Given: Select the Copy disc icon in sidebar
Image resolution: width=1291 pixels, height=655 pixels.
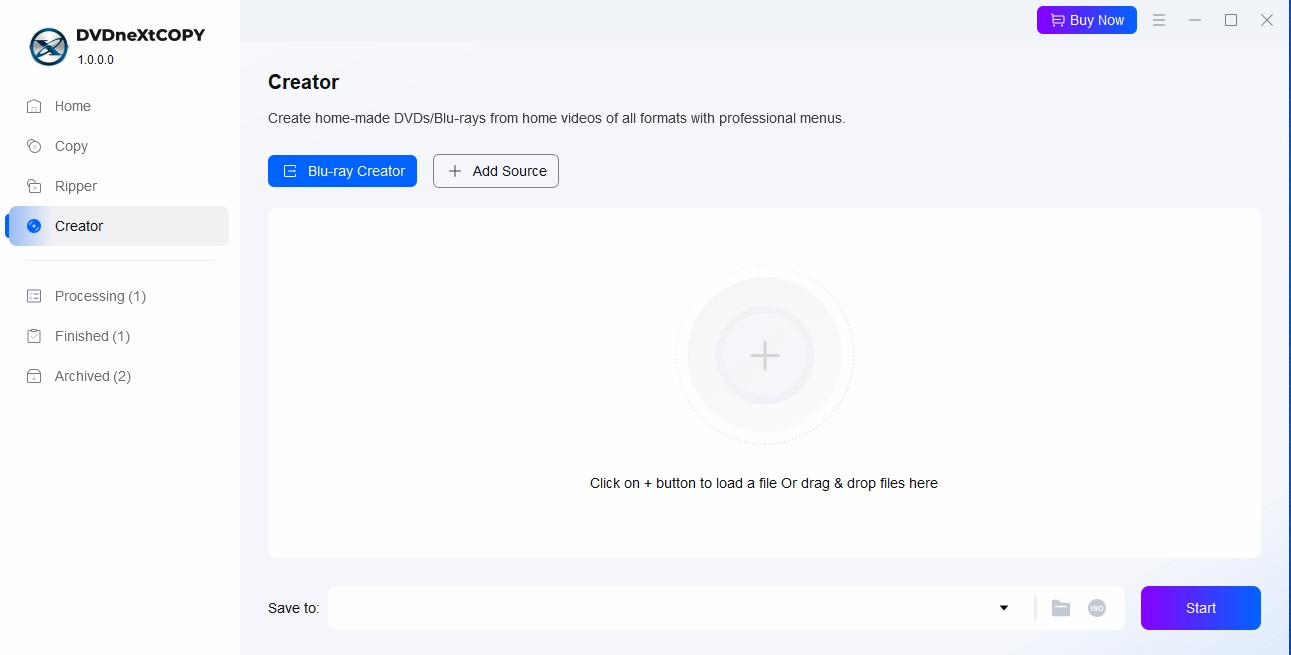Looking at the screenshot, I should tap(35, 146).
